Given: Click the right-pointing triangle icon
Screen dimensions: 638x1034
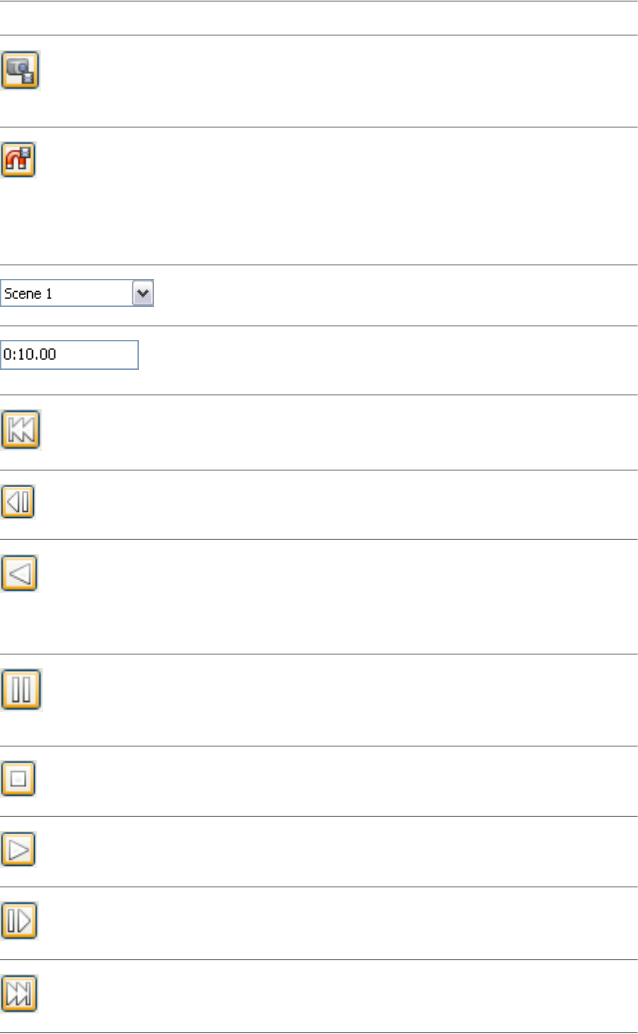Looking at the screenshot, I should (19, 849).
